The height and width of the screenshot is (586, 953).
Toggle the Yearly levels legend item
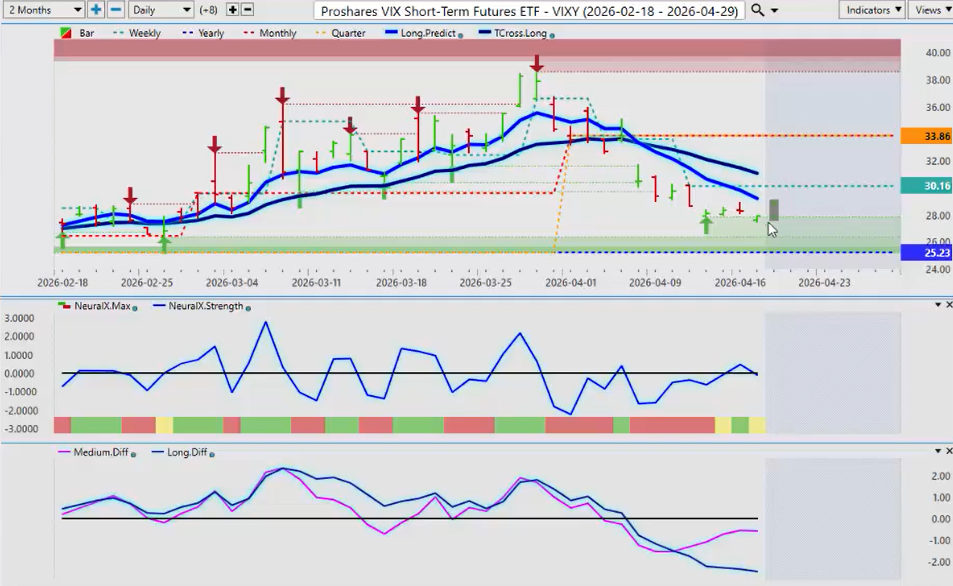[x=204, y=33]
